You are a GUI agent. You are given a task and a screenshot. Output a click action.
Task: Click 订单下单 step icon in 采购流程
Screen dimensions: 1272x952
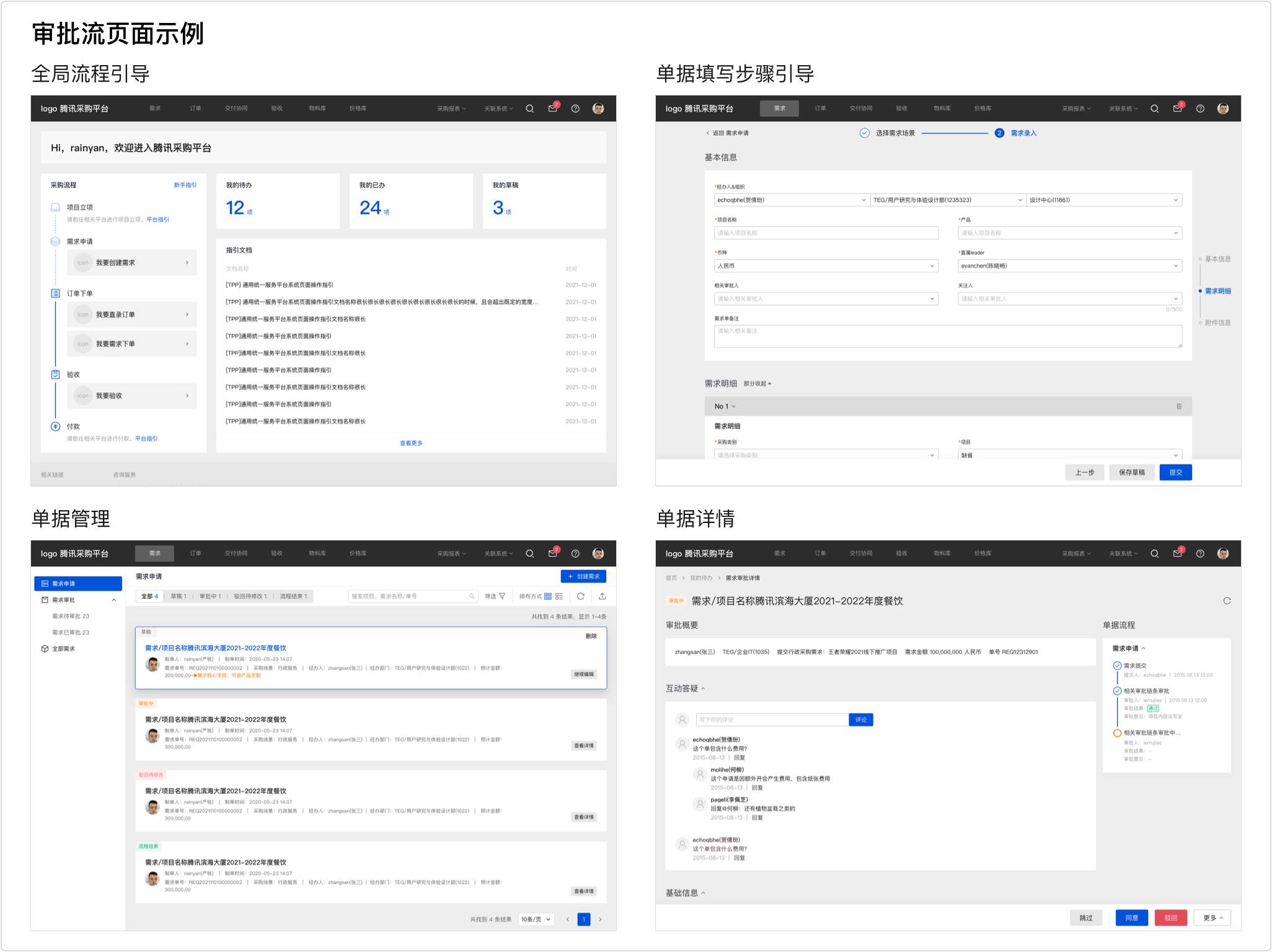55,293
